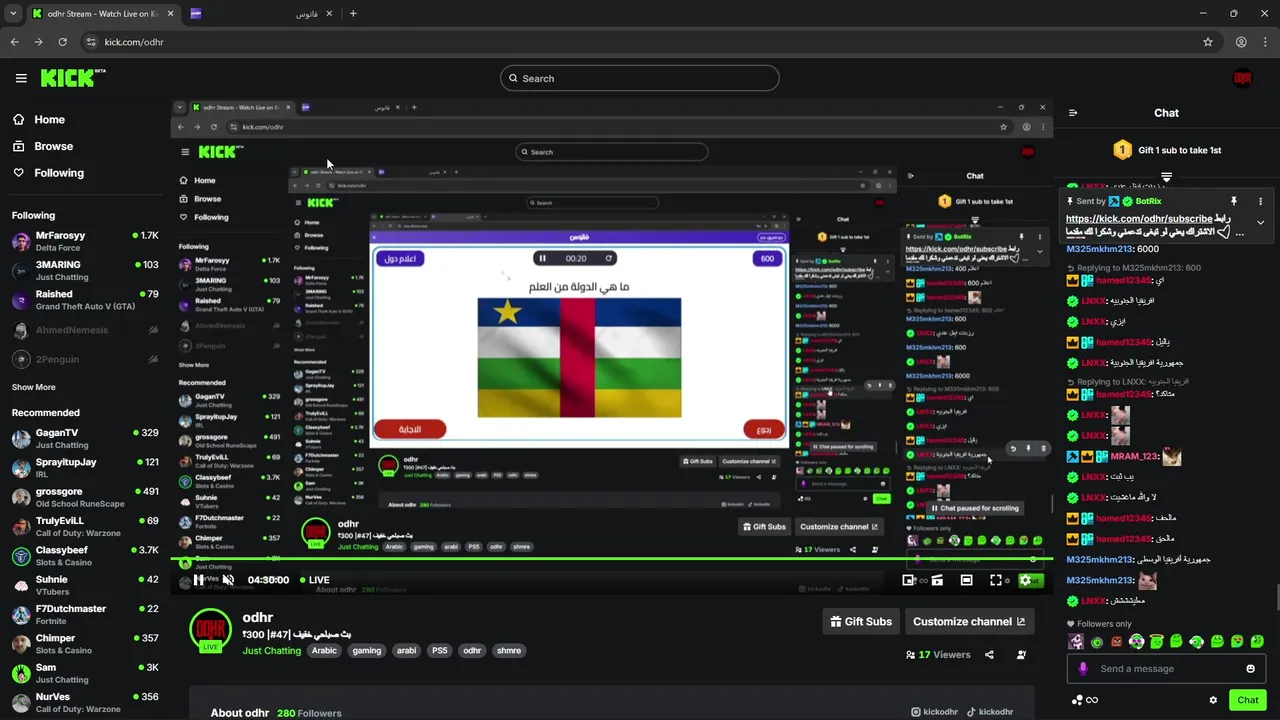Switch to the فانوس browser tab

pos(260,14)
